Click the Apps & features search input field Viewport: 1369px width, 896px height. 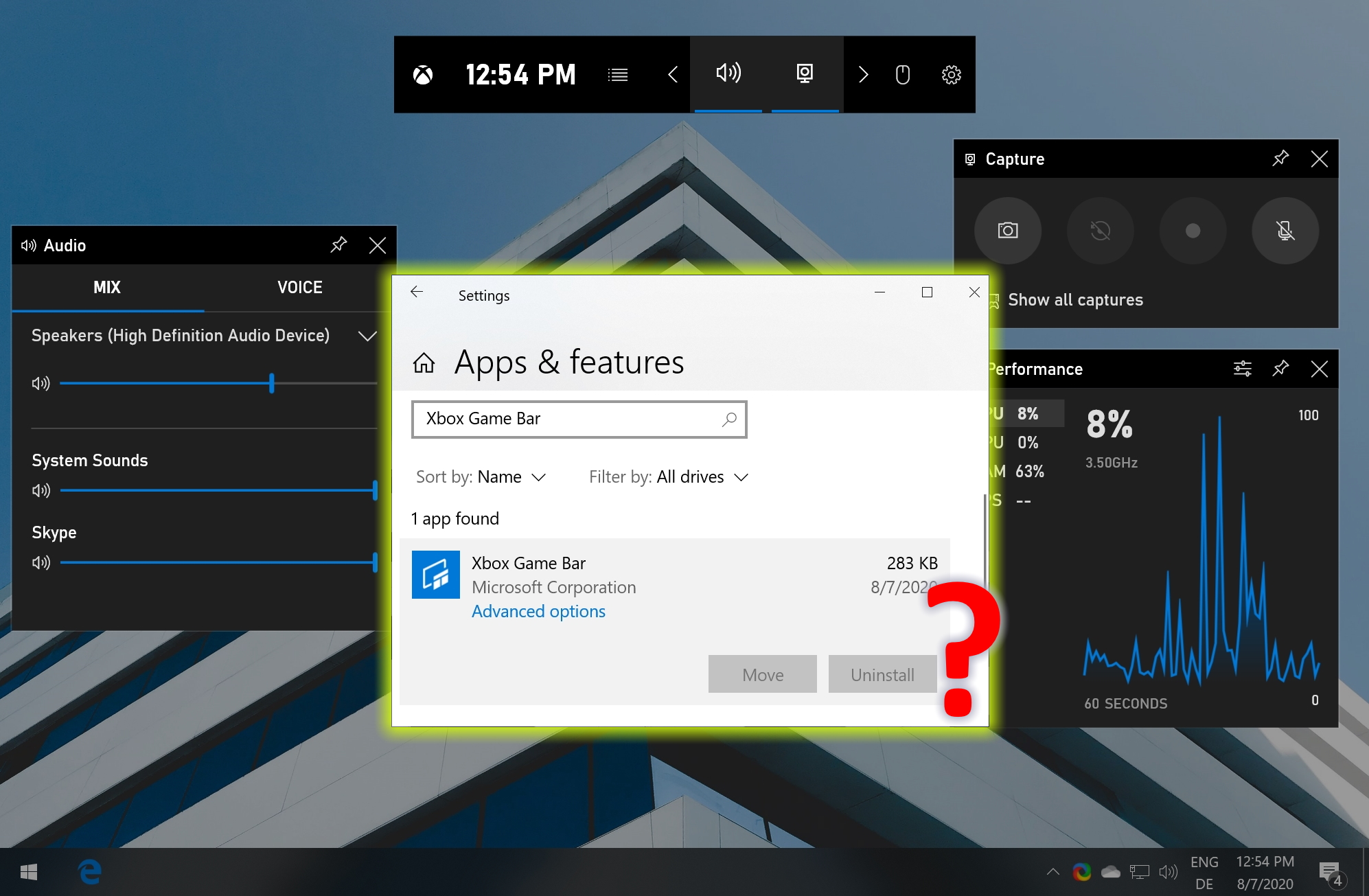[580, 418]
